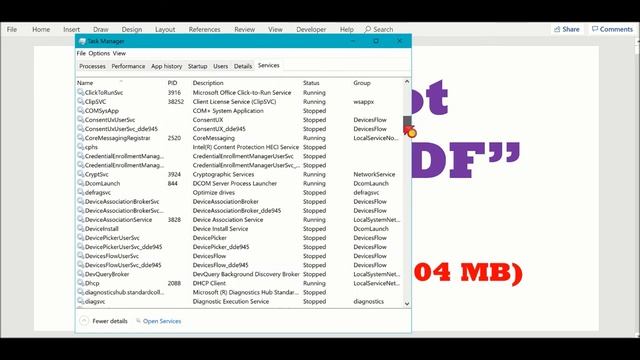
Task: Click the Open Services gear icon
Action: 138,321
